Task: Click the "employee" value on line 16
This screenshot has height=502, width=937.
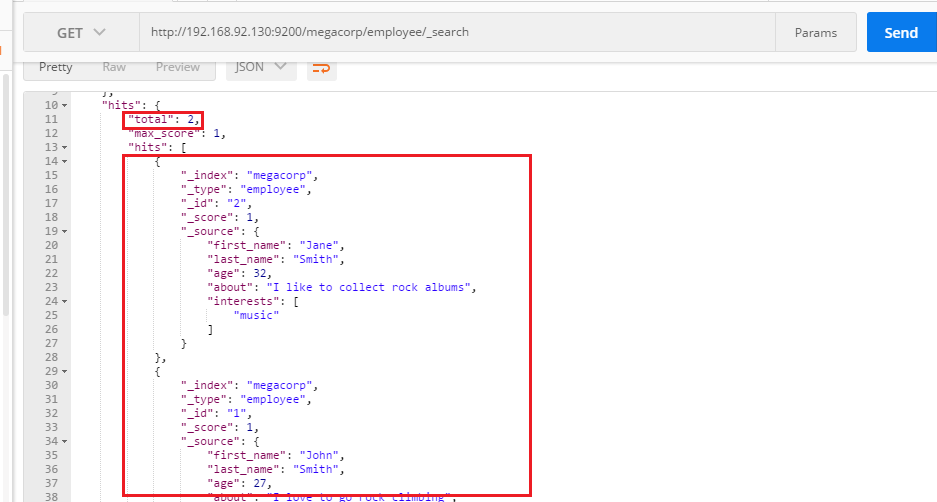Action: click(x=273, y=189)
